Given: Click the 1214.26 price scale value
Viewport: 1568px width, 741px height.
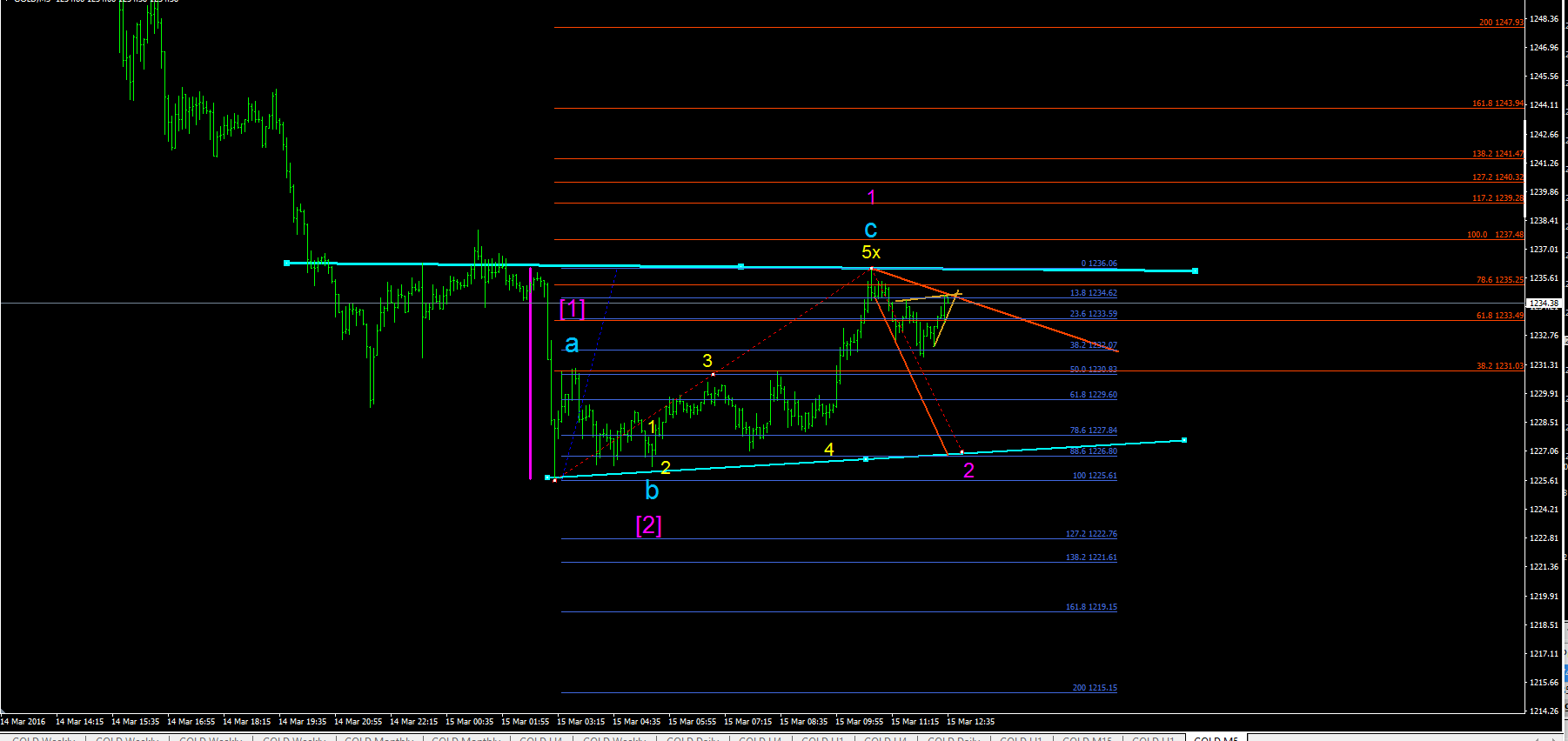Looking at the screenshot, I should (x=1544, y=711).
